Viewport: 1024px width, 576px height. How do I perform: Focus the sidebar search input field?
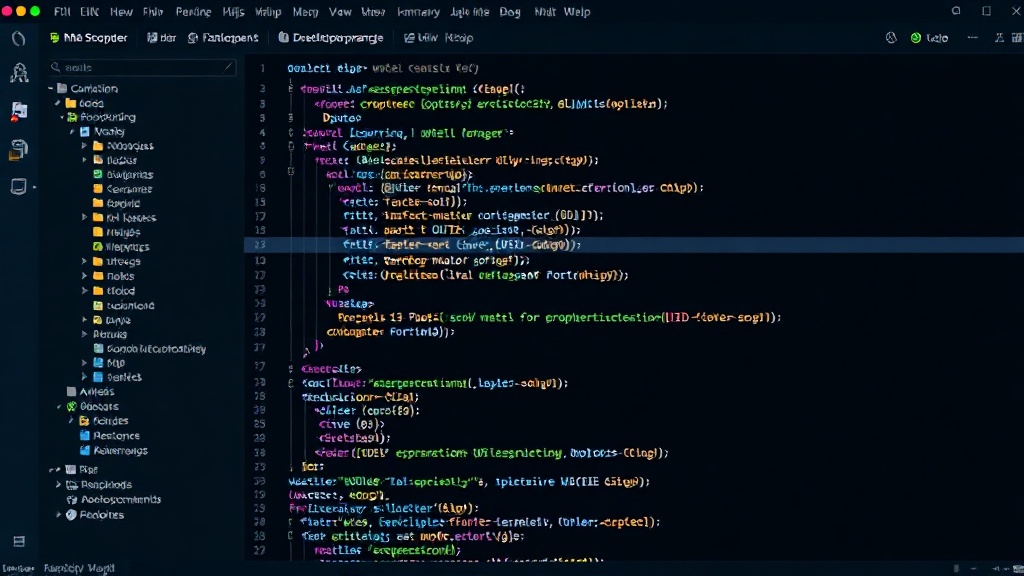click(142, 67)
